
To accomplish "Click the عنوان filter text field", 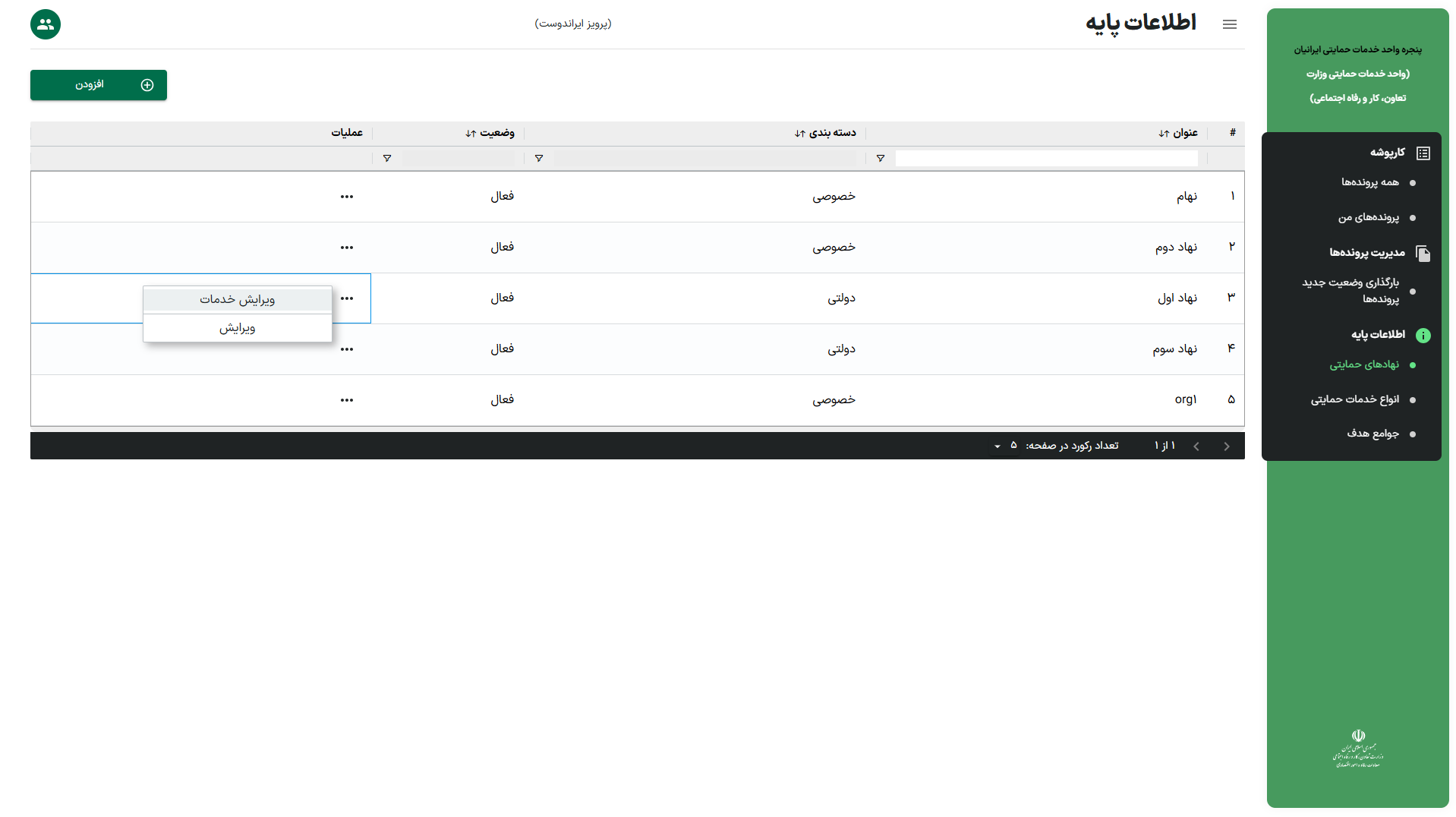I will pos(1046,158).
